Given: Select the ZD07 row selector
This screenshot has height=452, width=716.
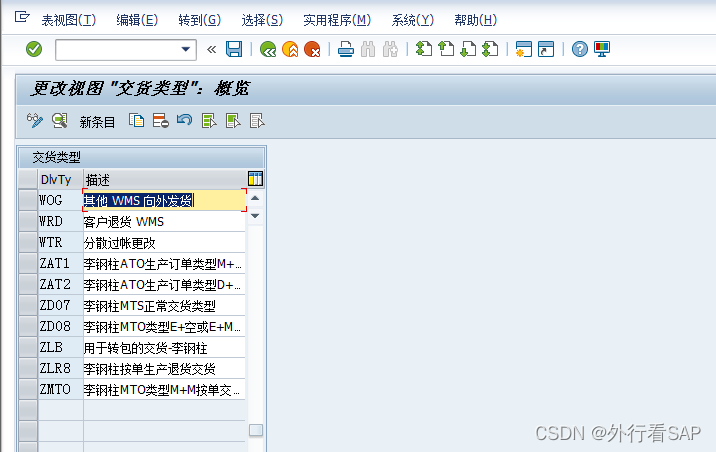Looking at the screenshot, I should 28,305.
